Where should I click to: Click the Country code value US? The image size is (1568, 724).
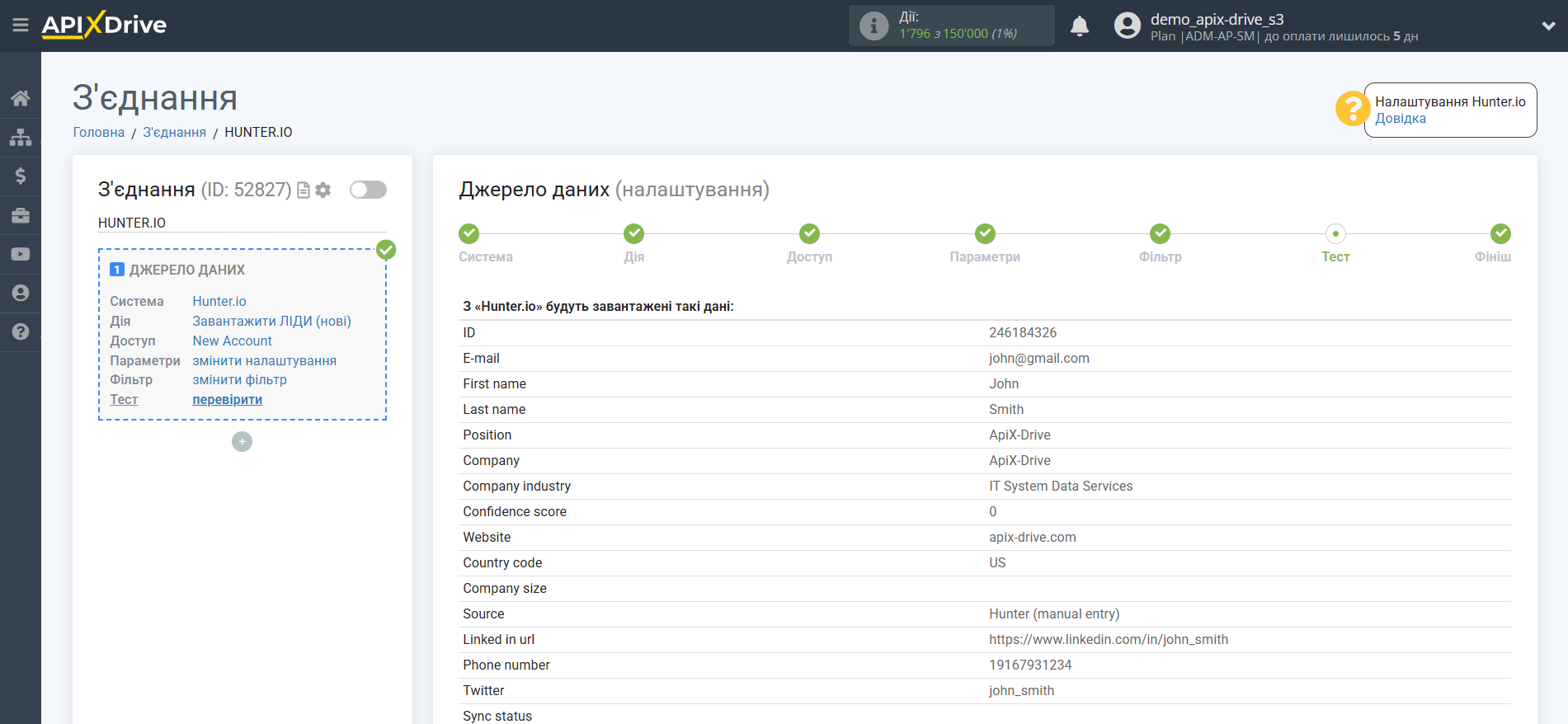[997, 562]
